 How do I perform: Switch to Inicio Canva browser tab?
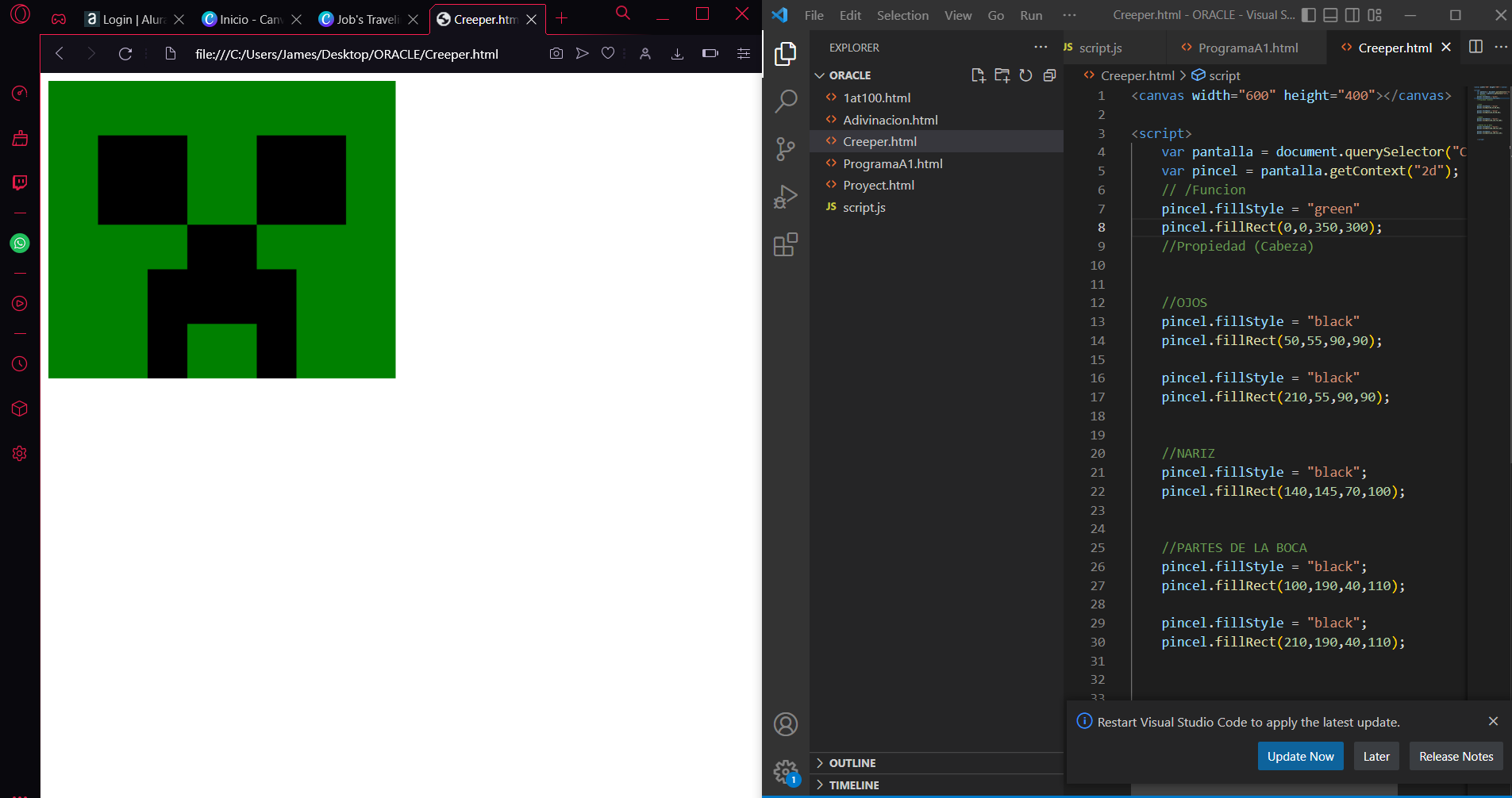click(x=251, y=19)
